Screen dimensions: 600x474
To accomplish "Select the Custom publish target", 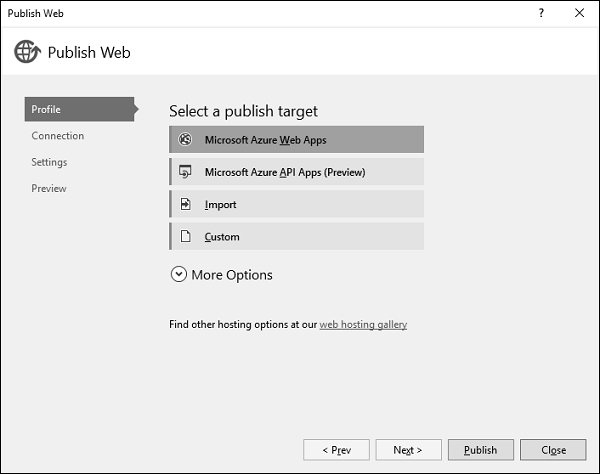I will click(x=297, y=237).
